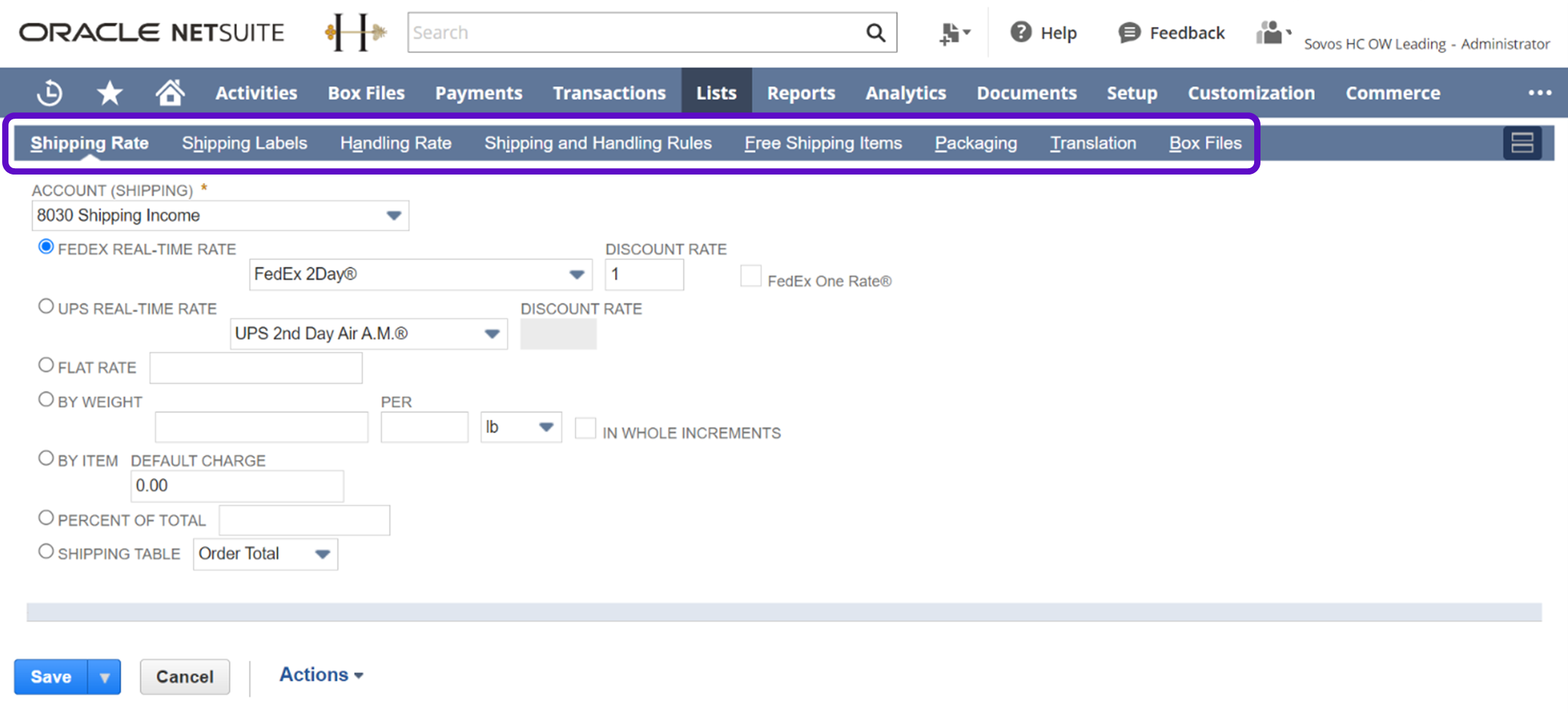Switch to the Handling Rate subtab
This screenshot has width=1568, height=713.
pos(395,143)
